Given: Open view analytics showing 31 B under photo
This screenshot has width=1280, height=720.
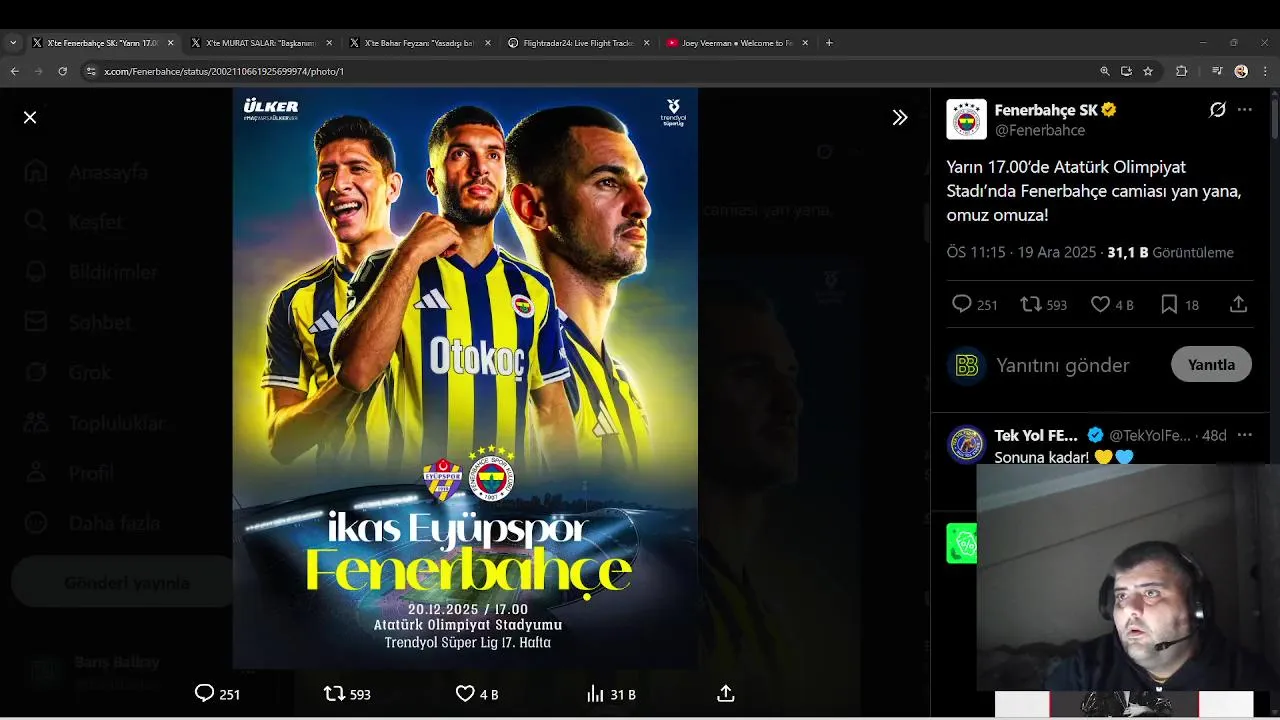Looking at the screenshot, I should coord(610,694).
